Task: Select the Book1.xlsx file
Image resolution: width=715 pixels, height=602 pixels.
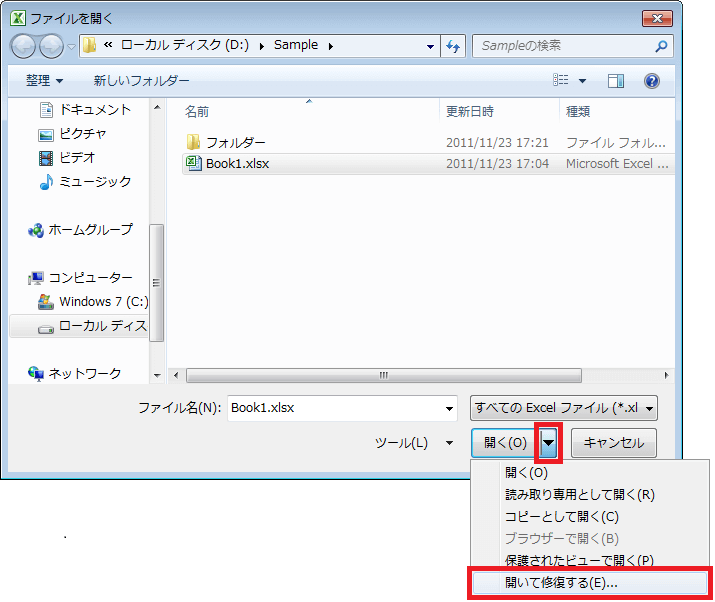Action: pyautogui.click(x=428, y=164)
